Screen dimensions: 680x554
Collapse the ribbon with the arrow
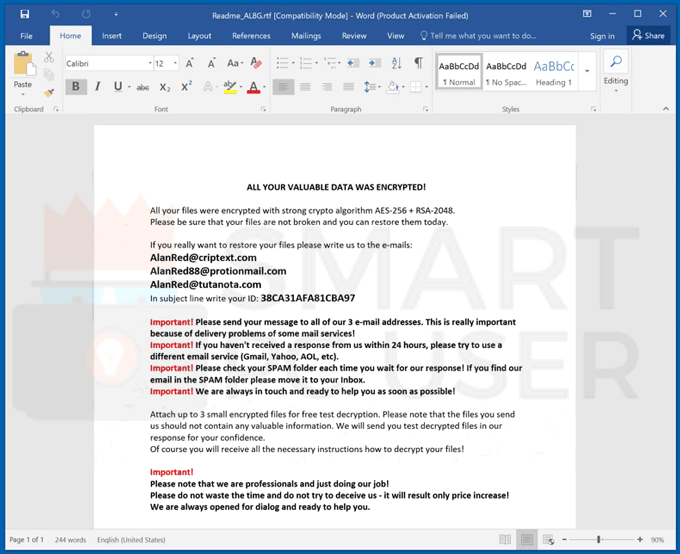pos(666,109)
